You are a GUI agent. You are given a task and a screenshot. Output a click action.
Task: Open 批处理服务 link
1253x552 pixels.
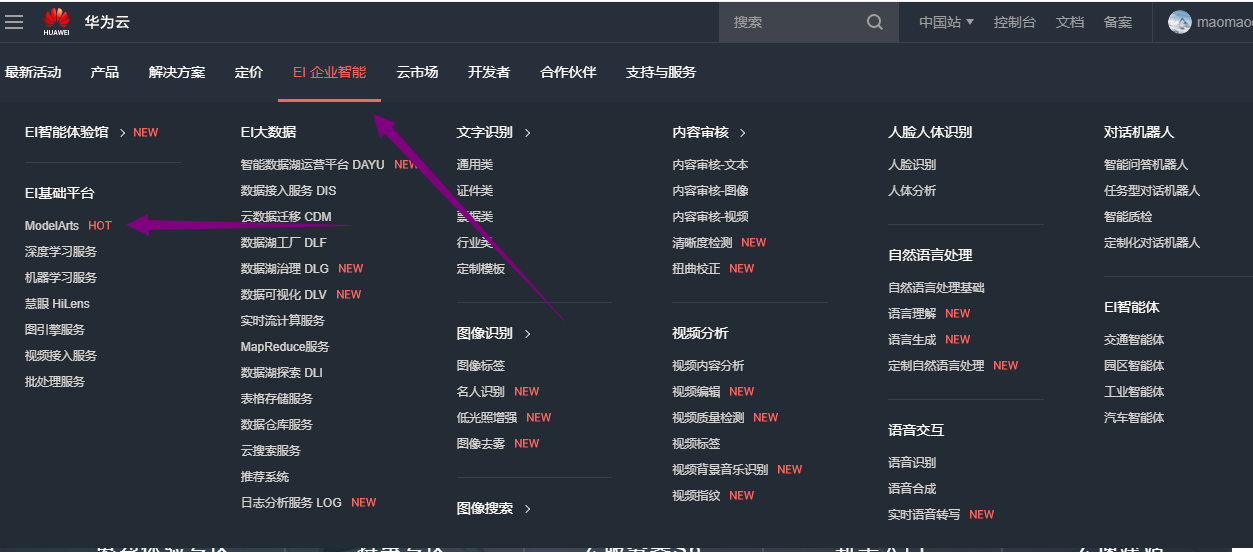(x=55, y=382)
